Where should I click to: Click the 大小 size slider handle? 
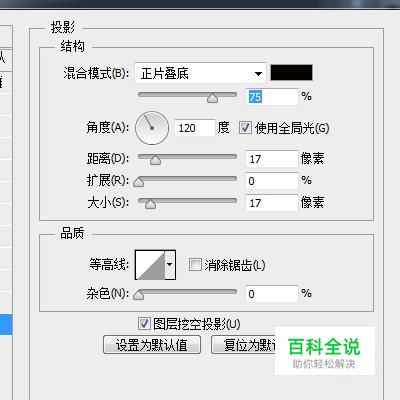coord(150,204)
